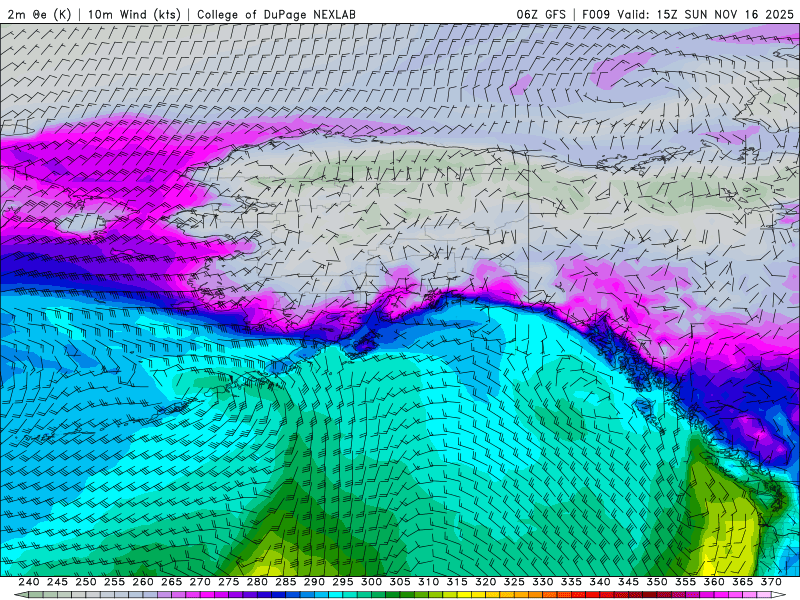Click the "College of DuPage NEXLAB" label
800x600 pixels.
[x=276, y=14]
